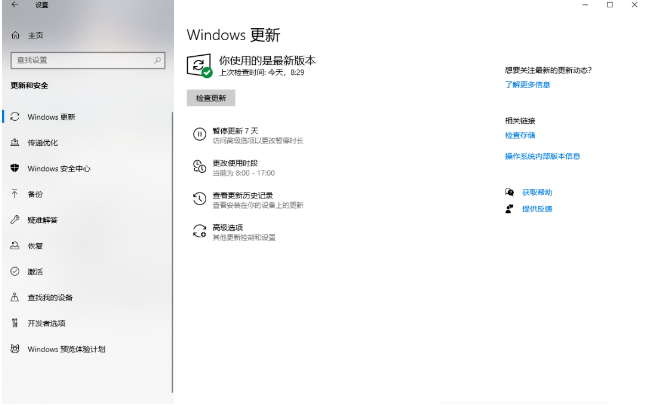The height and width of the screenshot is (406, 649).
Task: Open 查看更新历史记录 (update history)
Action: (243, 195)
